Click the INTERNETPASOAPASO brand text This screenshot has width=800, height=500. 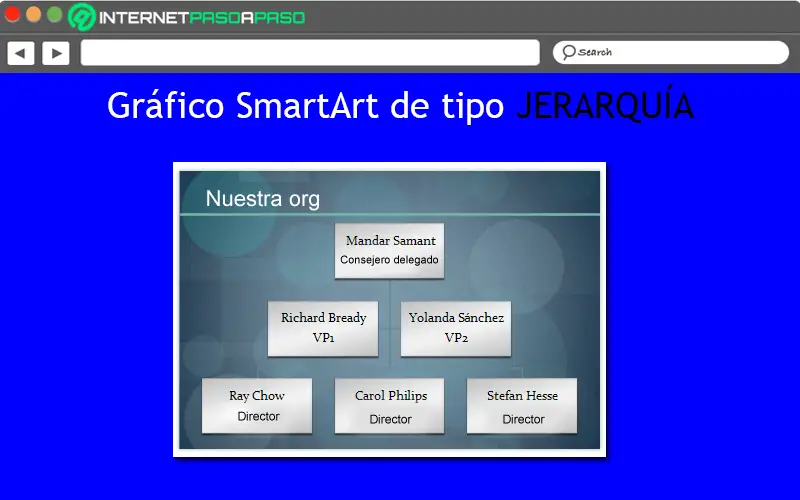click(x=202, y=18)
